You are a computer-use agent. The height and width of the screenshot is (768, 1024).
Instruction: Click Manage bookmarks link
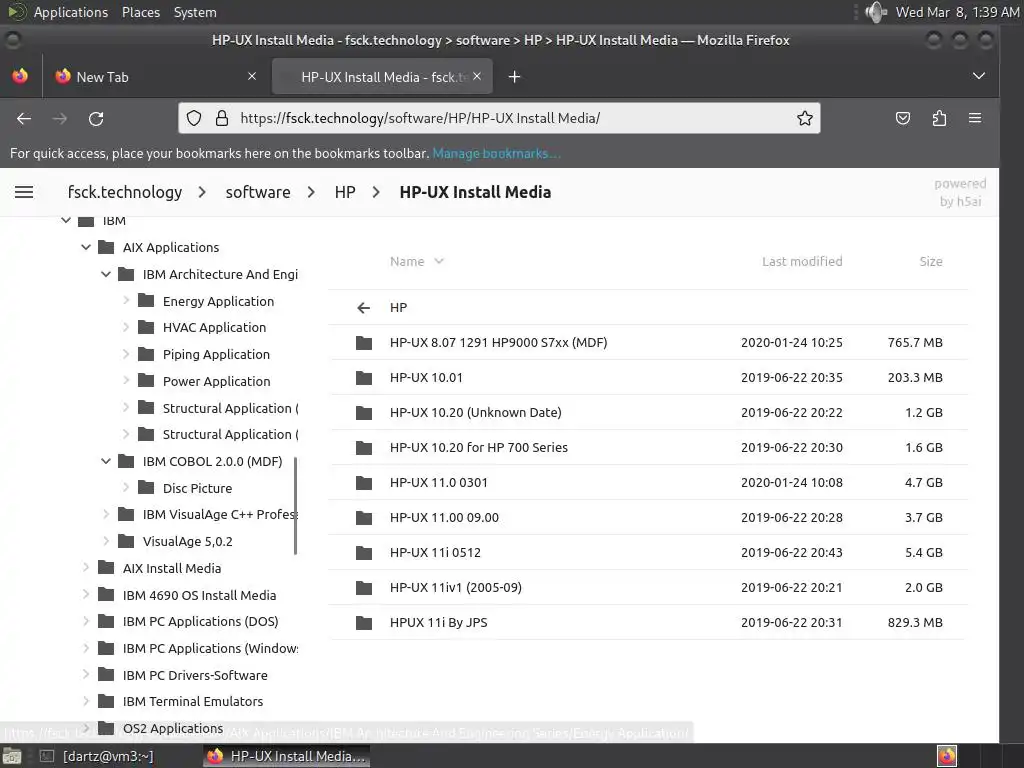pyautogui.click(x=496, y=153)
